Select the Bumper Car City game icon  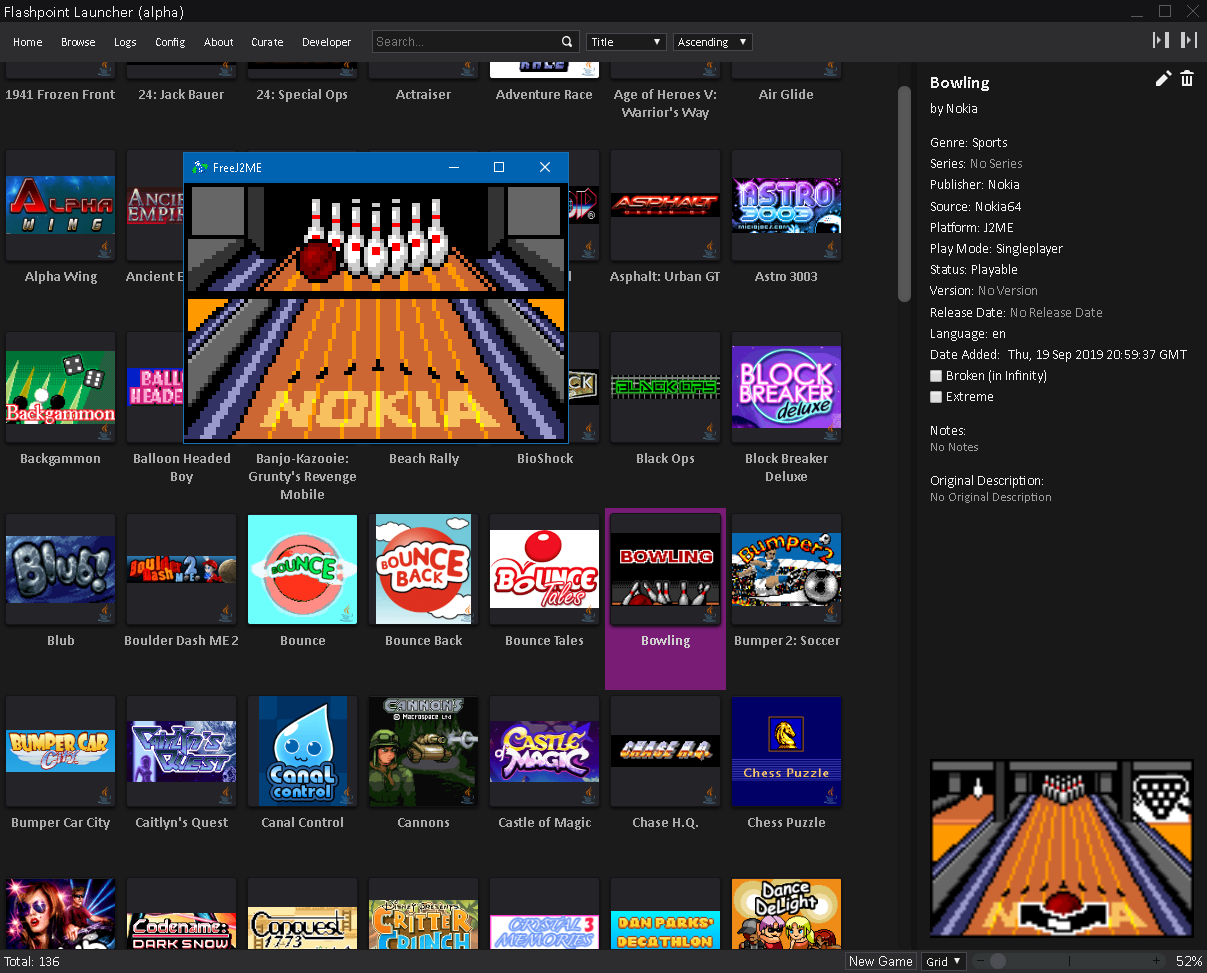pos(61,751)
